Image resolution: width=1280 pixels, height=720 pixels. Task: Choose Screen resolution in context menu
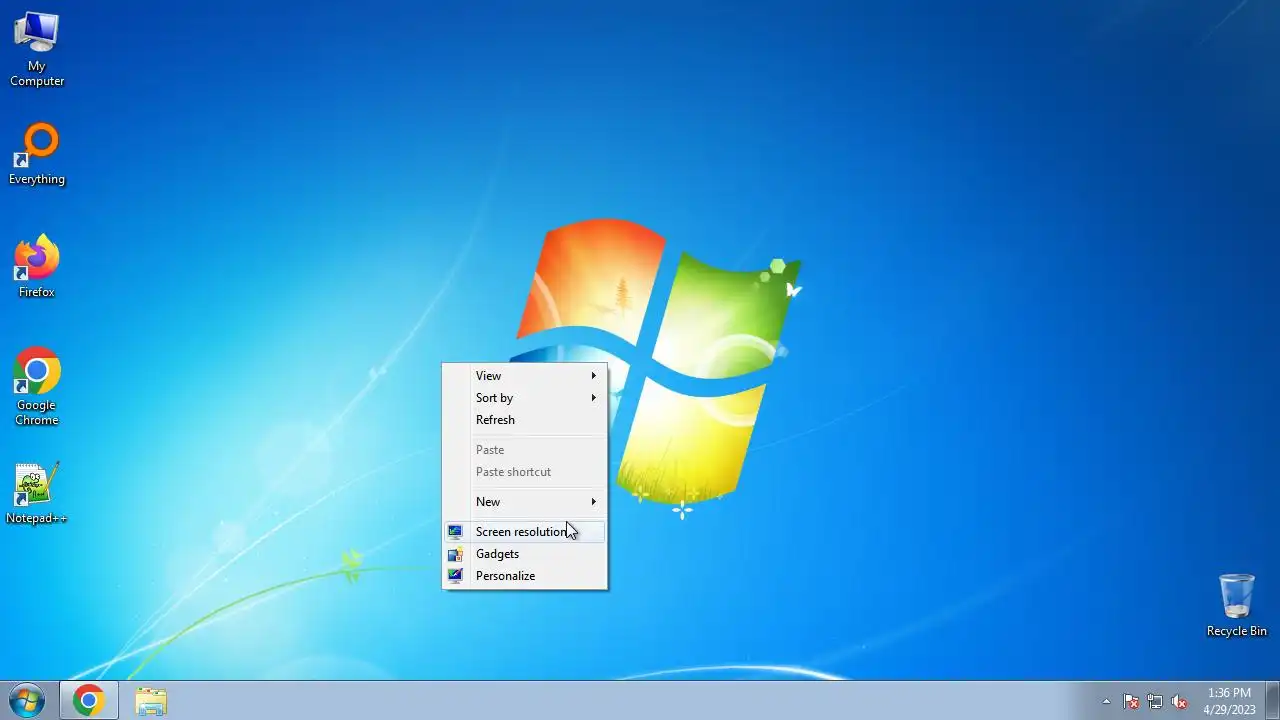[x=525, y=532]
